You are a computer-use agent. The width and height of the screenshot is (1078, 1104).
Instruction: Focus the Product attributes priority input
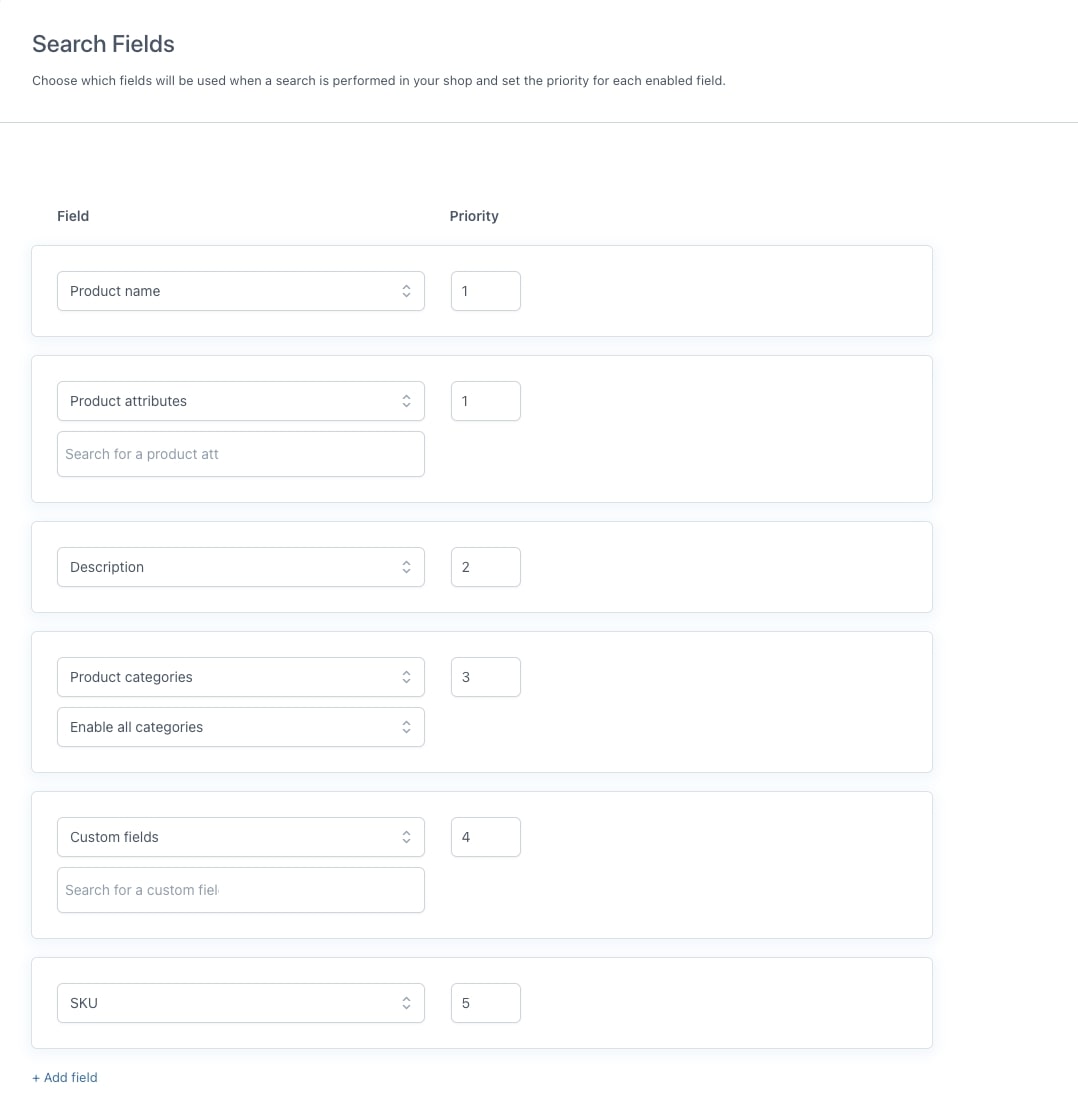coord(485,401)
